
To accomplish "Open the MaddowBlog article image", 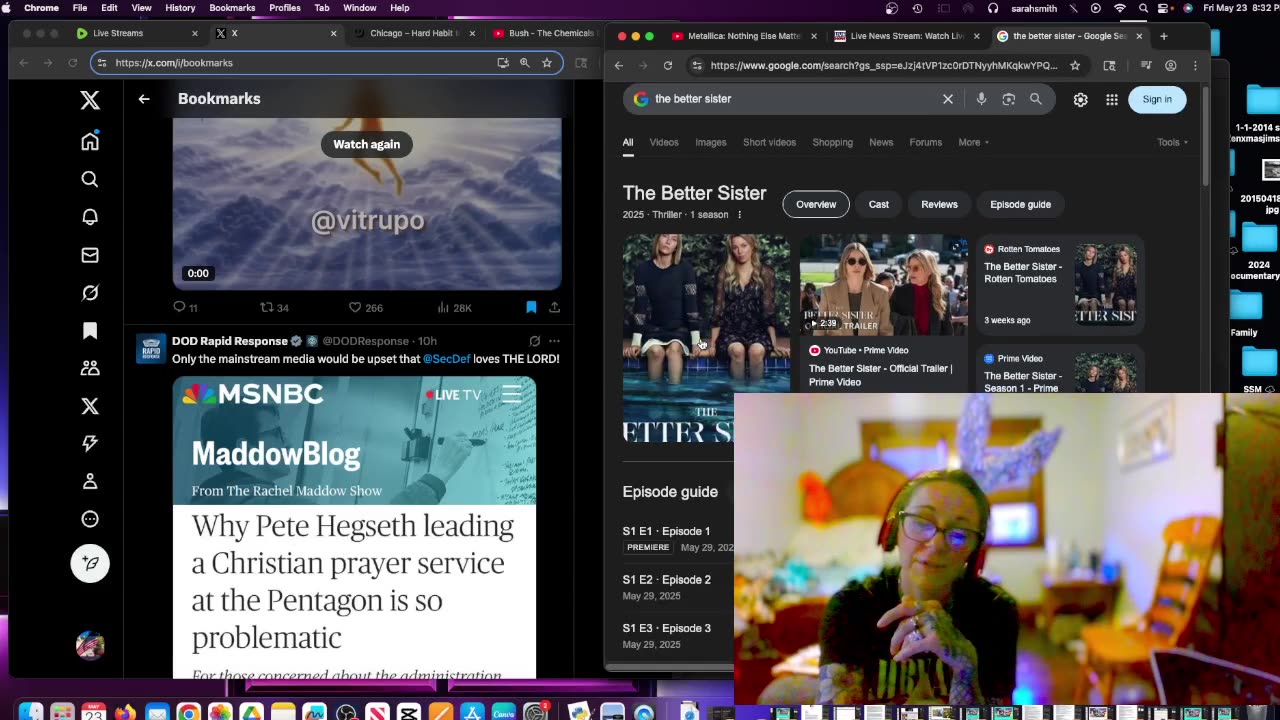I will click(x=354, y=527).
